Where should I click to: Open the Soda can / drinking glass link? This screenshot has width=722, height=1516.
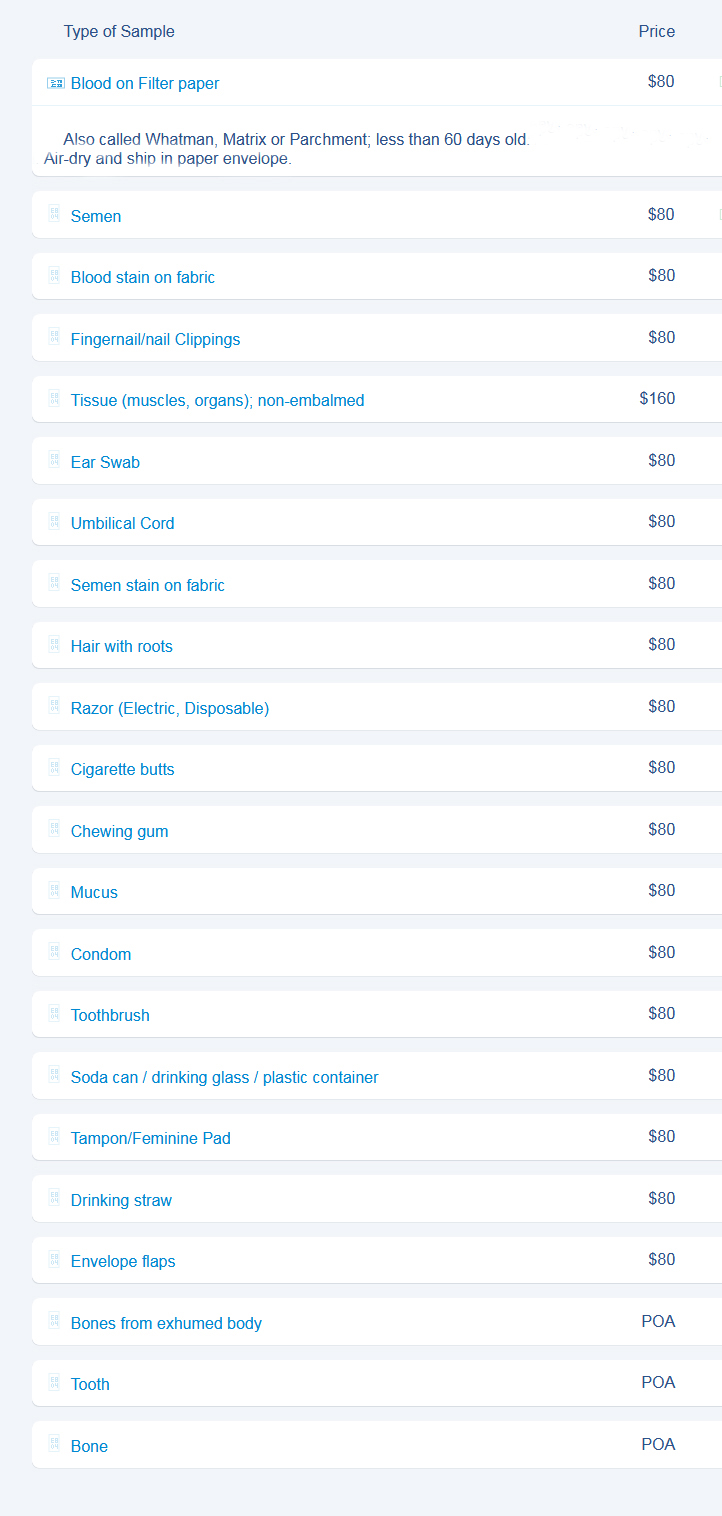(224, 1077)
